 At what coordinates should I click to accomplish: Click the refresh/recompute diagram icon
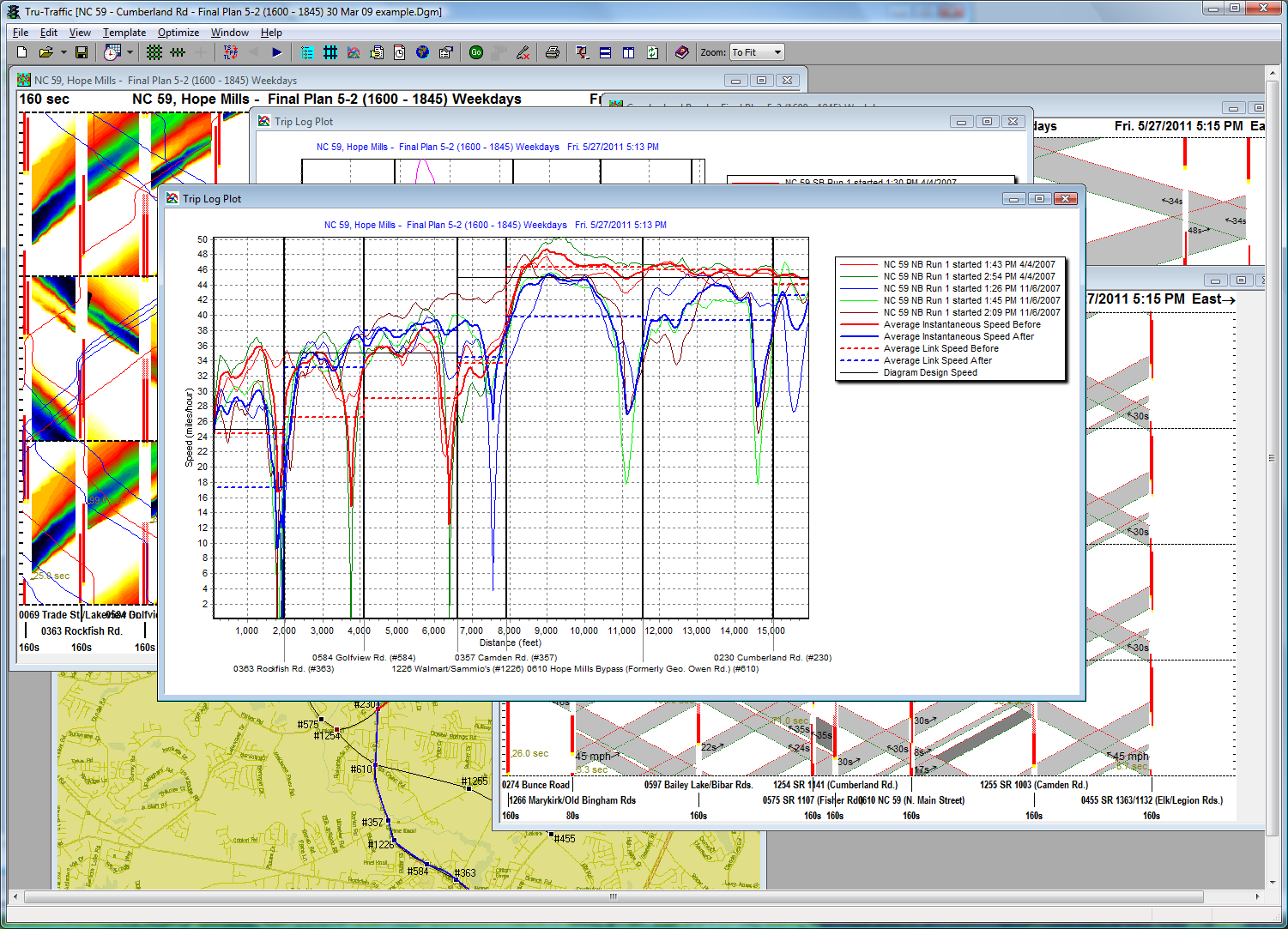tap(651, 52)
